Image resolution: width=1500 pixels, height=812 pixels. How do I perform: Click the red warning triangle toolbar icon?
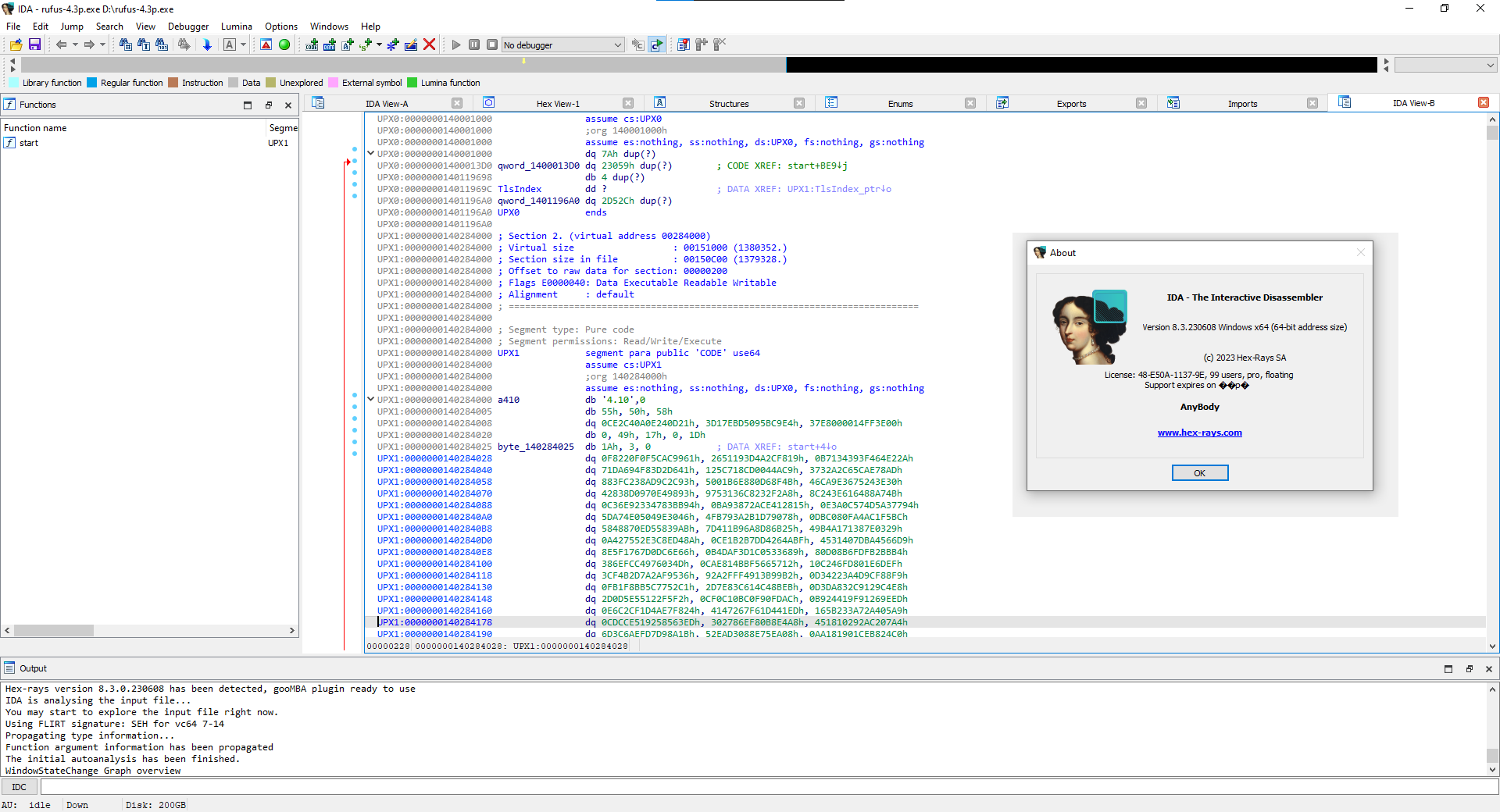tap(266, 45)
